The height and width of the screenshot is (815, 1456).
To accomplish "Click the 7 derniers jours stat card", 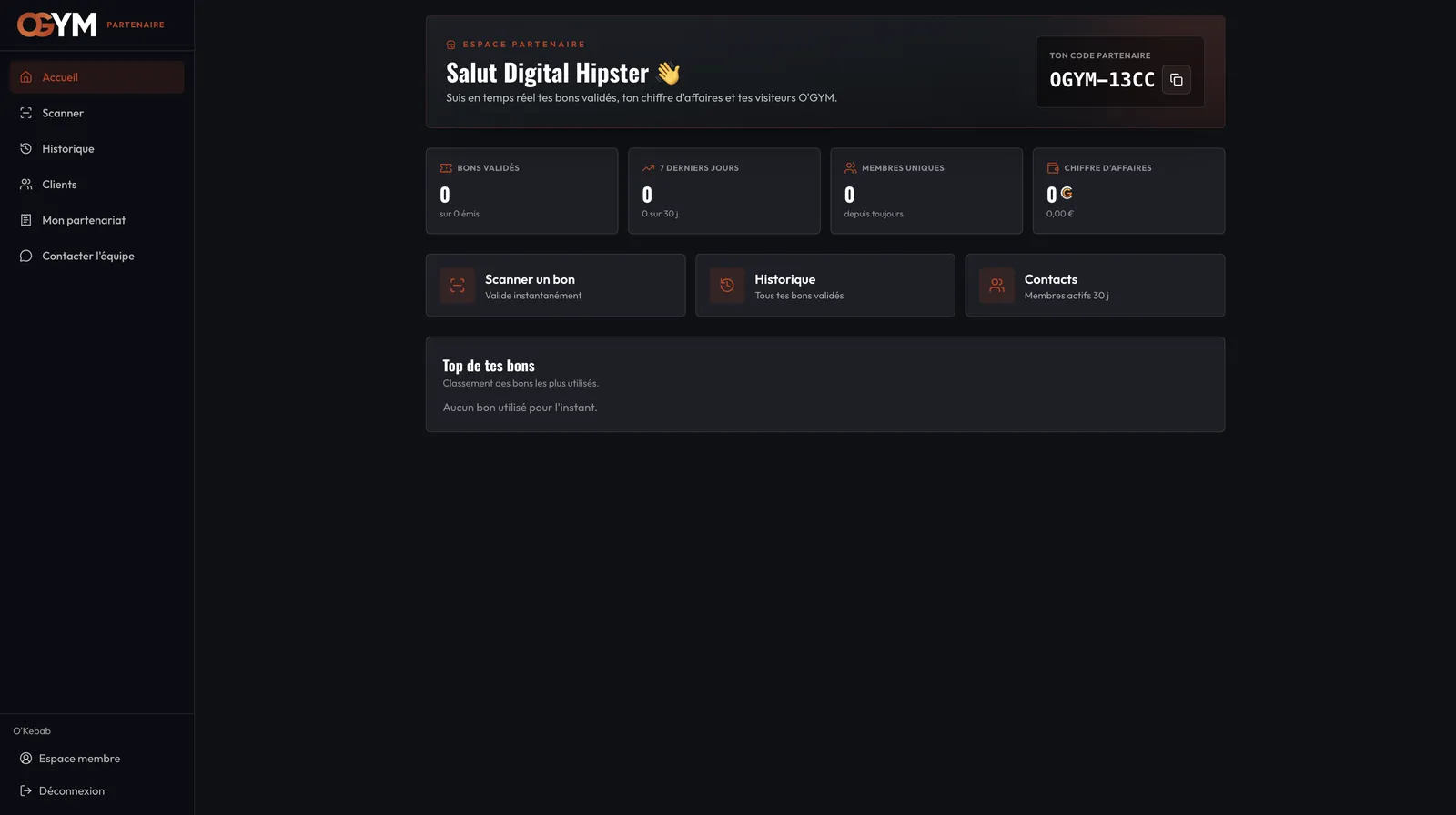I will click(724, 191).
